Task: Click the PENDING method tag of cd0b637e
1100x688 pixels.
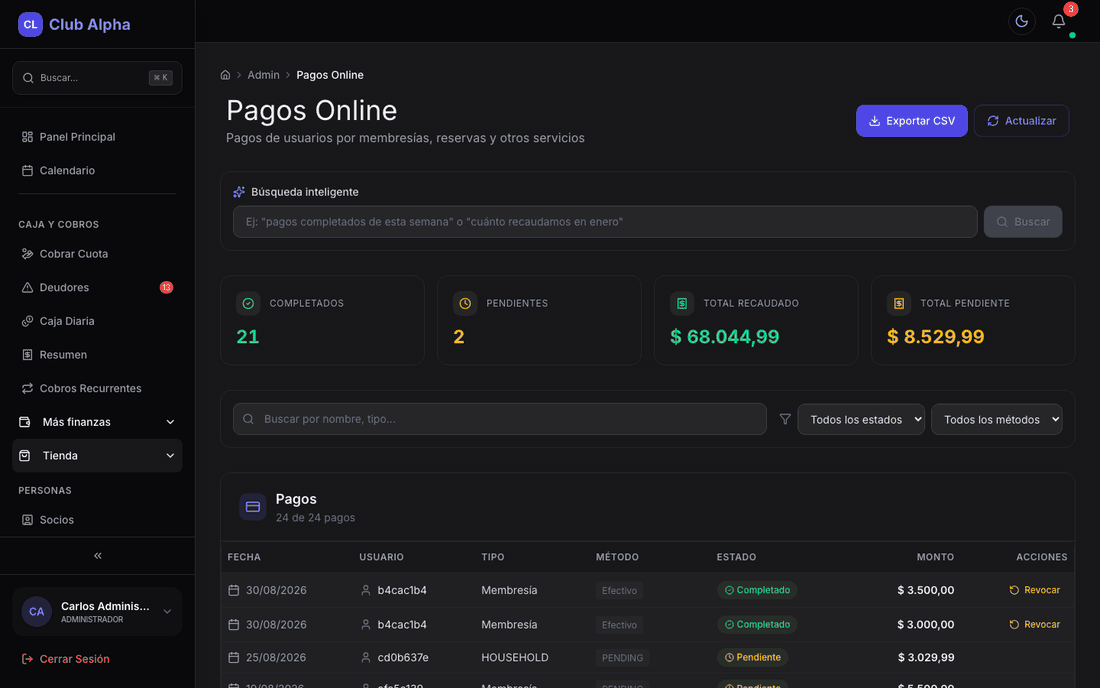Action: pos(622,658)
